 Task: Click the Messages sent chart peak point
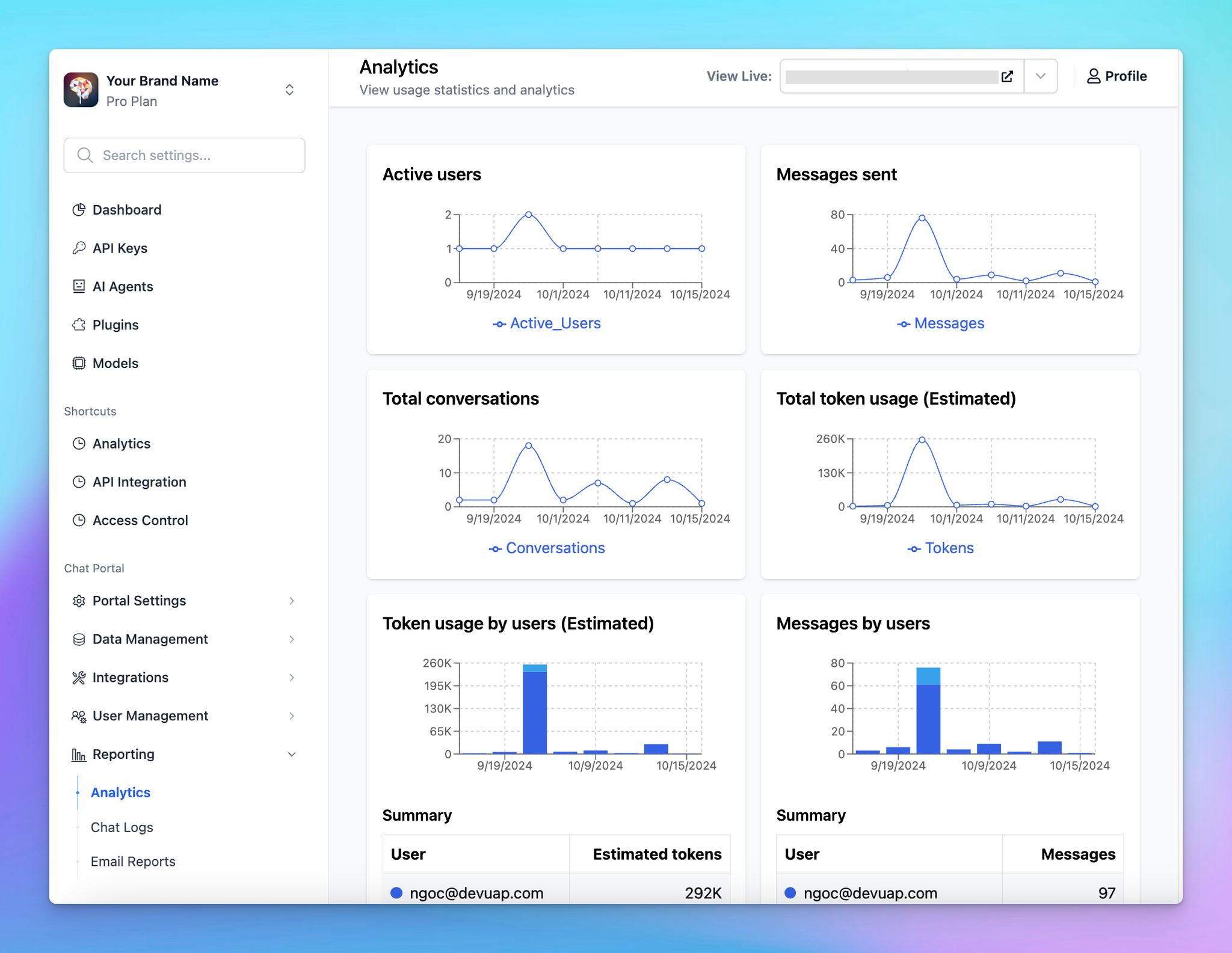point(922,218)
